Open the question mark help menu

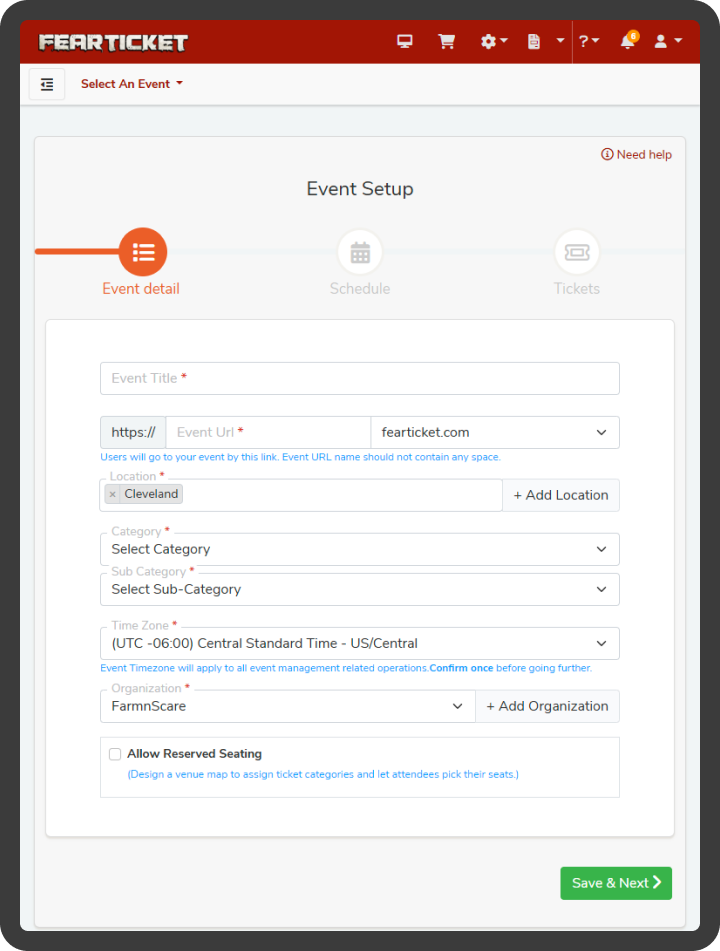(589, 42)
